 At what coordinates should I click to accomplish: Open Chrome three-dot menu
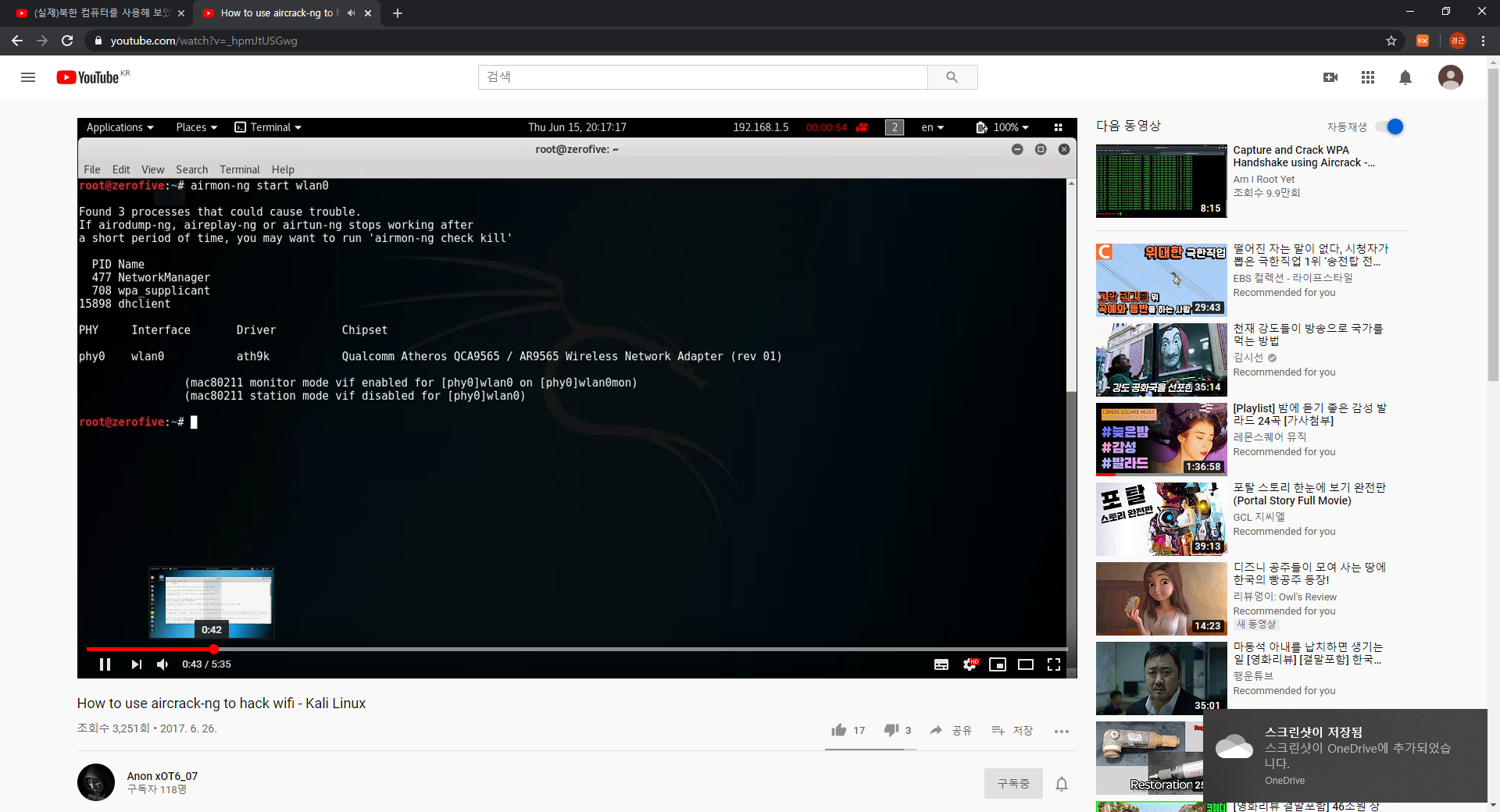click(1483, 41)
